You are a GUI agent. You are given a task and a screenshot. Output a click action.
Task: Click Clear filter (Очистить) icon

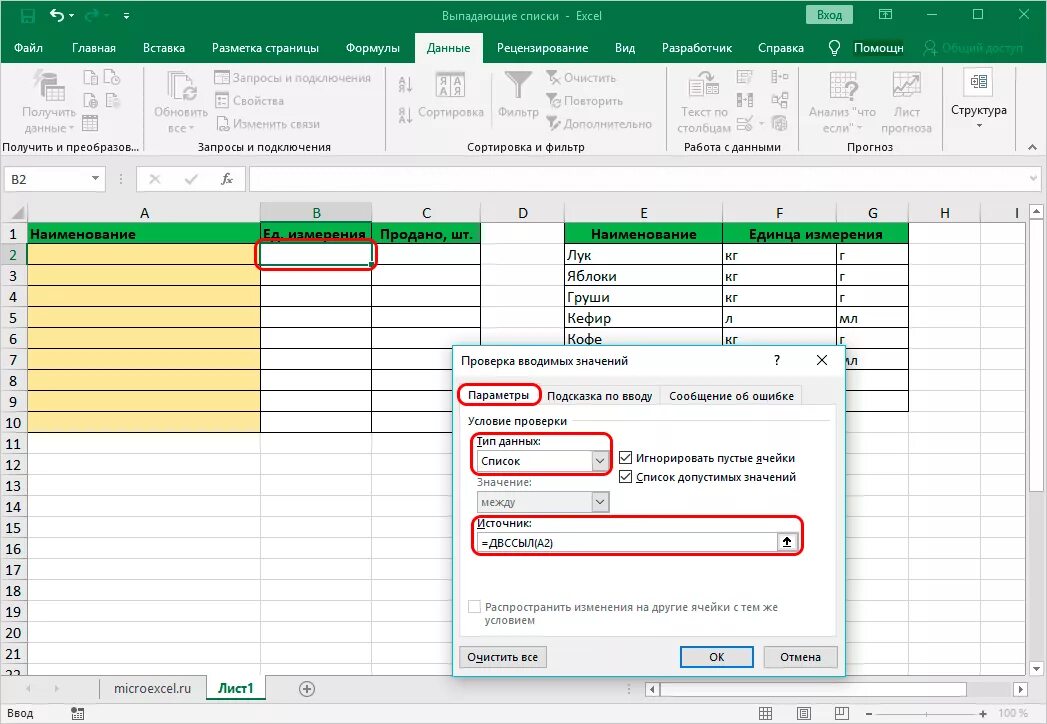pos(553,78)
